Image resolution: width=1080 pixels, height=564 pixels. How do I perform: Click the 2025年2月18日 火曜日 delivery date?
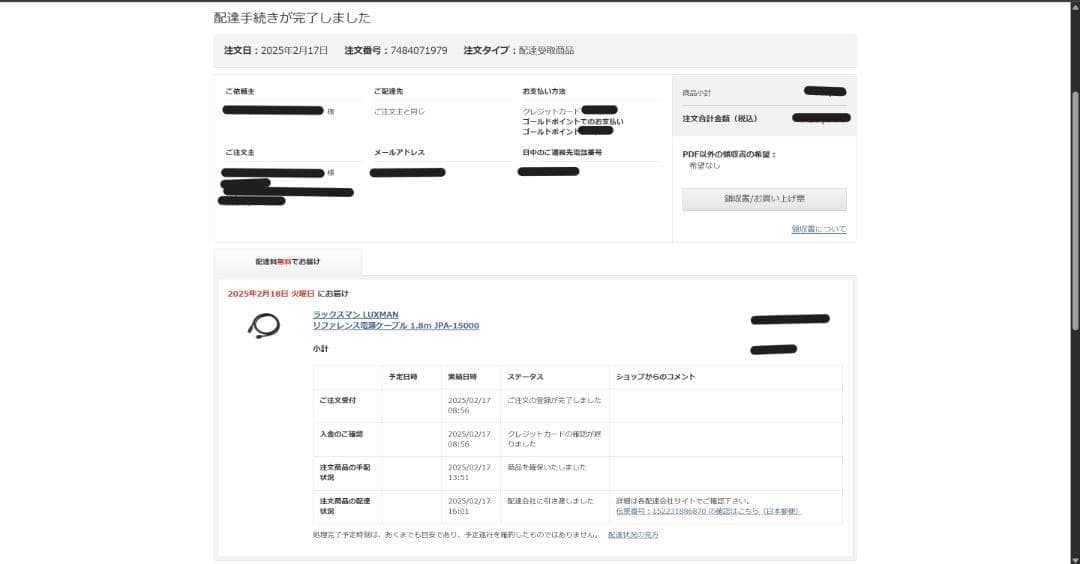[x=271, y=294]
